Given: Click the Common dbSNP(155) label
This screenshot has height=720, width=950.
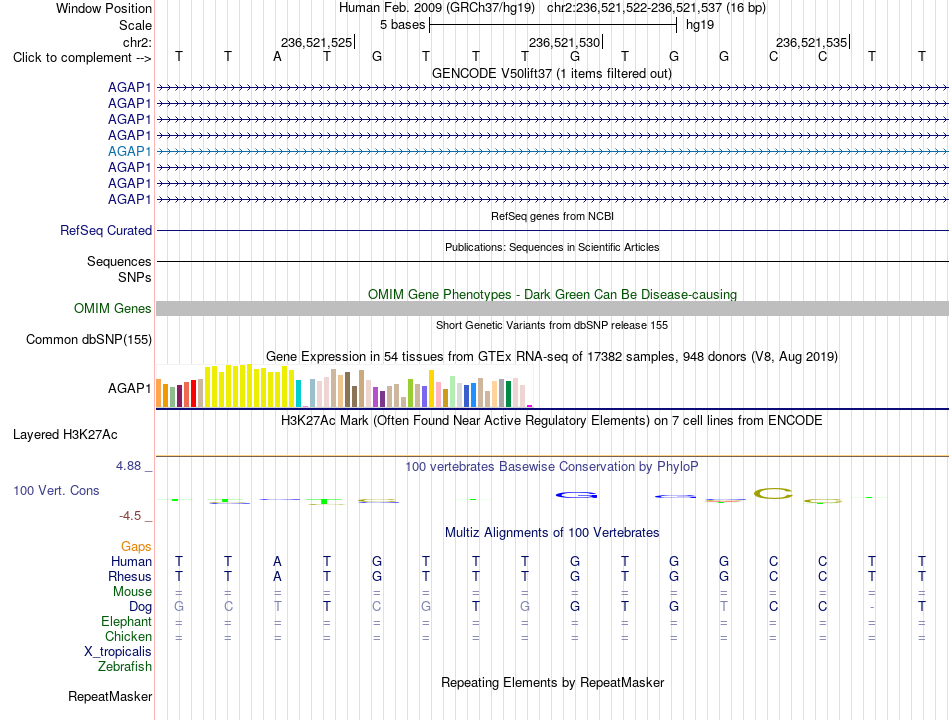Looking at the screenshot, I should (x=89, y=339).
